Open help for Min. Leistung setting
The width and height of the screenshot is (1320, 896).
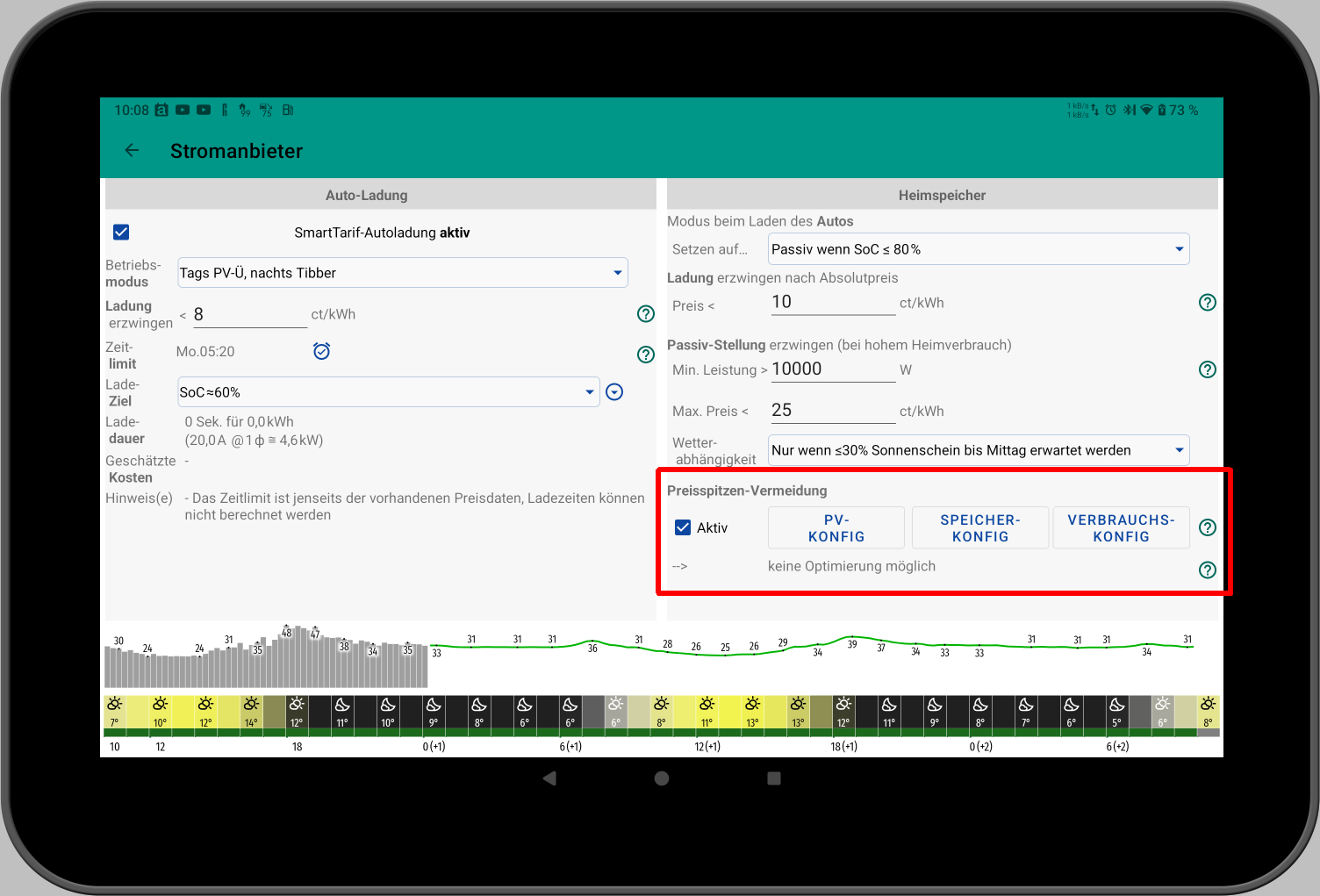pyautogui.click(x=1207, y=369)
